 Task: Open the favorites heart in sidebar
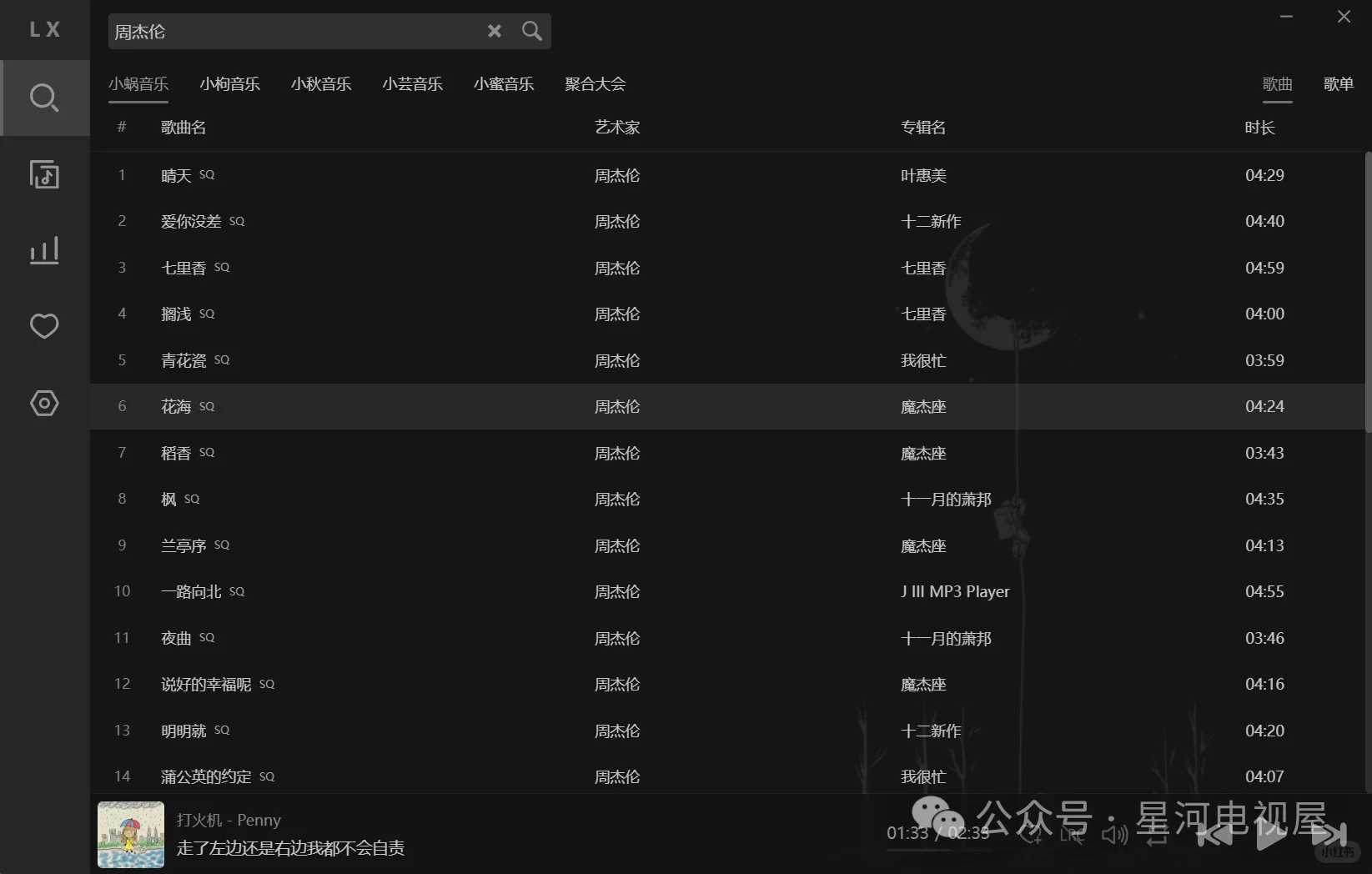44,326
